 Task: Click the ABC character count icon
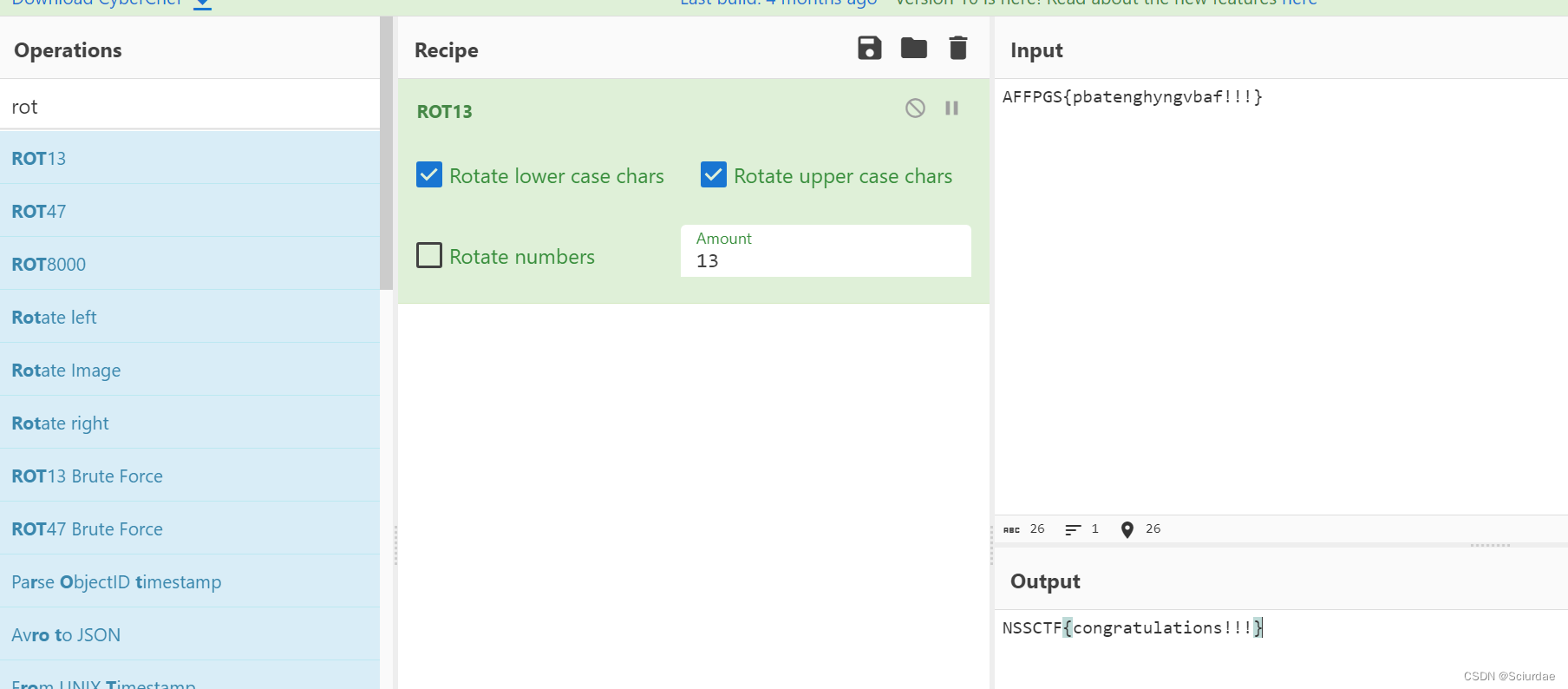pos(1011,529)
